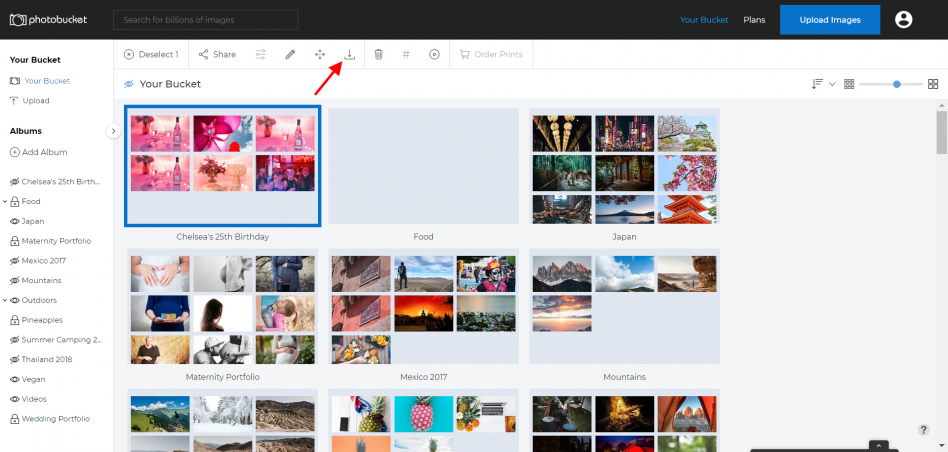Open Vegan album in sidebar
This screenshot has width=948, height=452.
click(33, 379)
